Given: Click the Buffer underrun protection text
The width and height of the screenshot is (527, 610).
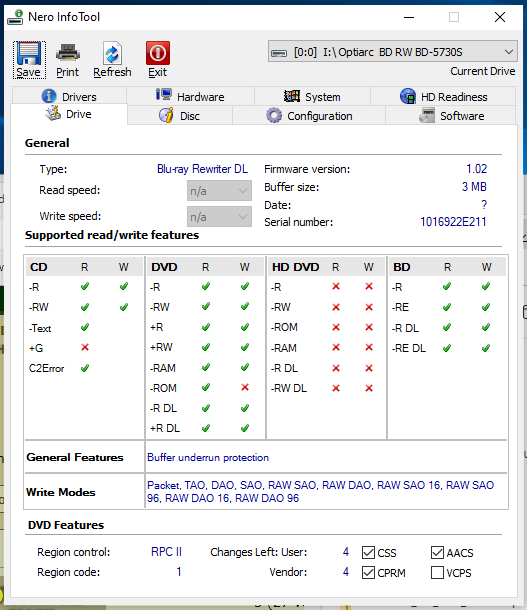Looking at the screenshot, I should [208, 458].
